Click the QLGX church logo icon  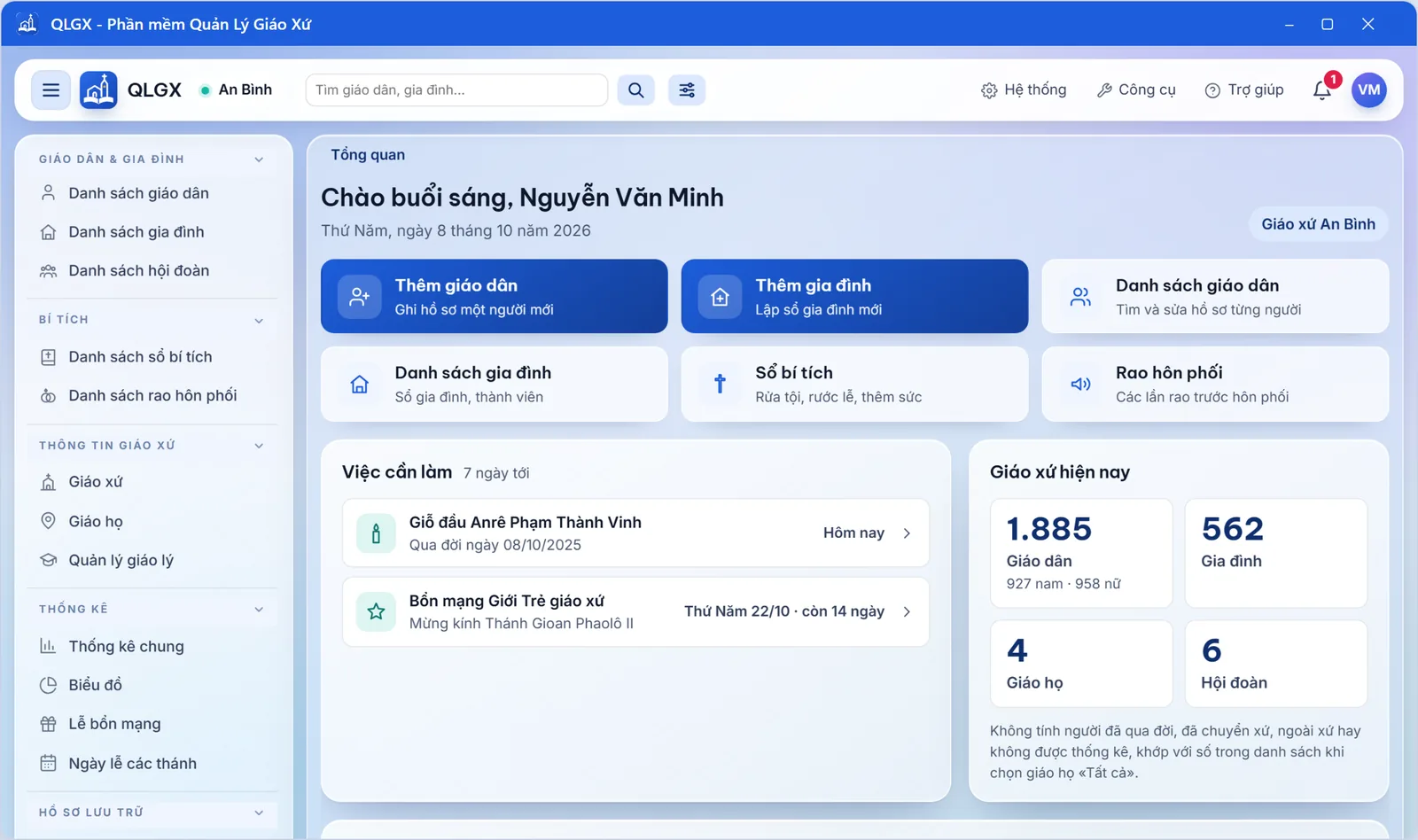[98, 90]
